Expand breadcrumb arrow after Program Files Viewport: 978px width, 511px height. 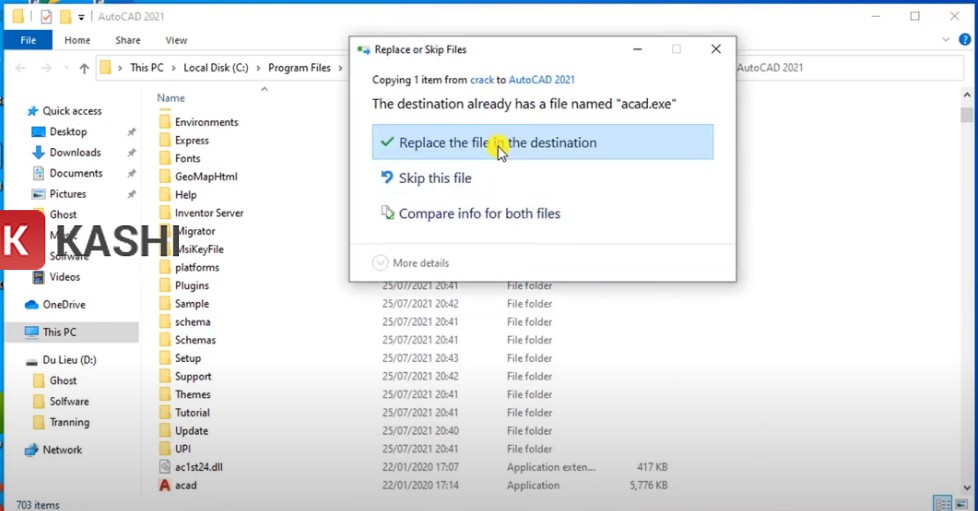(341, 67)
